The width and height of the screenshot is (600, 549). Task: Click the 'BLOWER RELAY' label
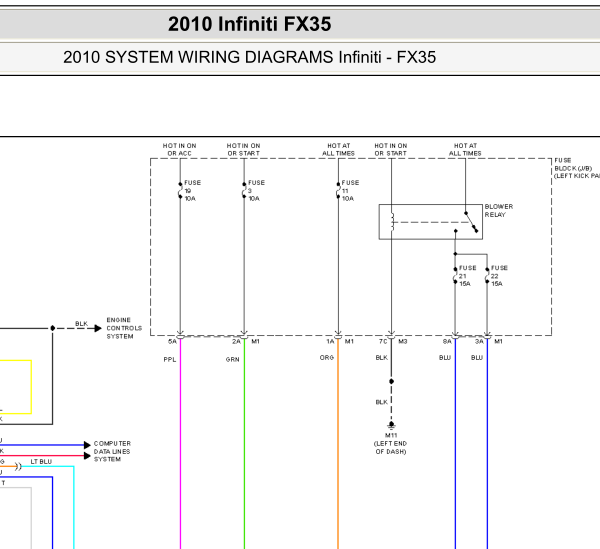499,211
